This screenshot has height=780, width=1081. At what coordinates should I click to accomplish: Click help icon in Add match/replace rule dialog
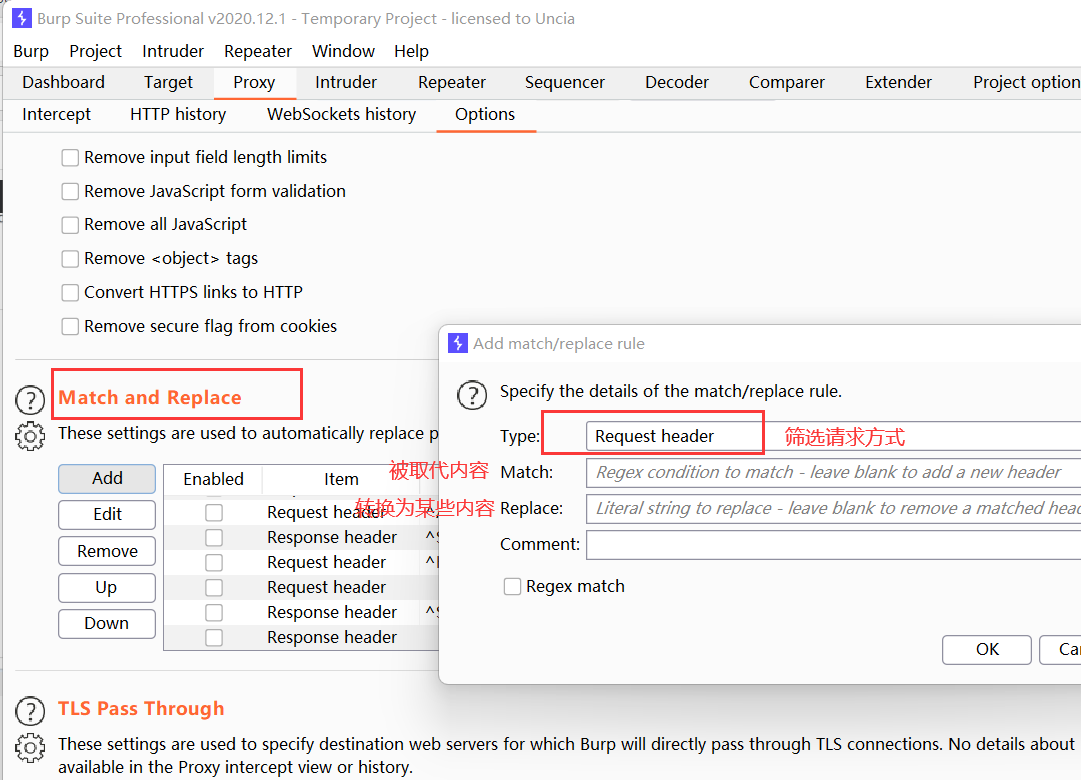(x=472, y=395)
